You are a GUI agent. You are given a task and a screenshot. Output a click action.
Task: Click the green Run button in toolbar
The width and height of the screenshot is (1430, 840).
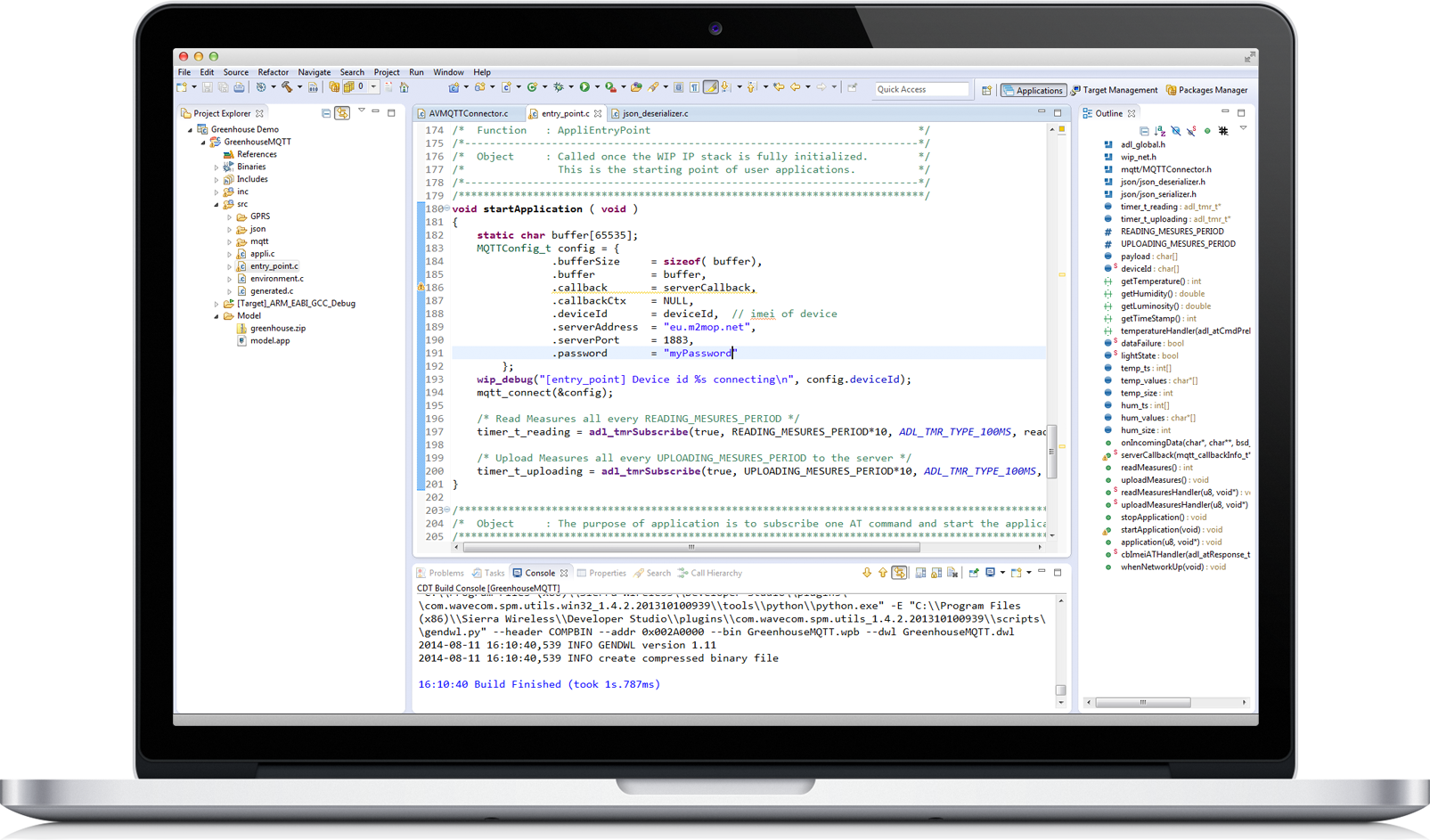tap(584, 87)
